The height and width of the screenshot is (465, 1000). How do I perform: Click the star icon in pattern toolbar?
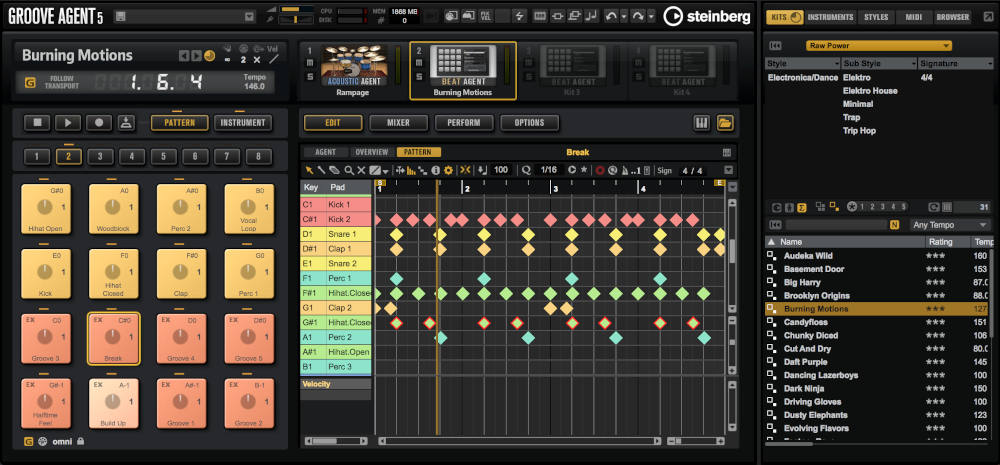tap(584, 170)
